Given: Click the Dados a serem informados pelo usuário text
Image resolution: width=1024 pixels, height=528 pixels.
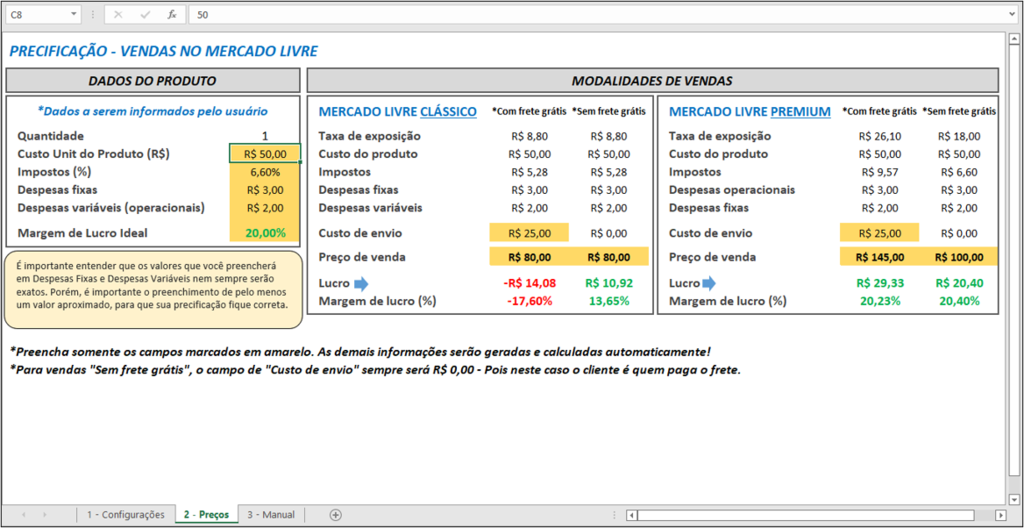Looking at the screenshot, I should click(x=153, y=112).
